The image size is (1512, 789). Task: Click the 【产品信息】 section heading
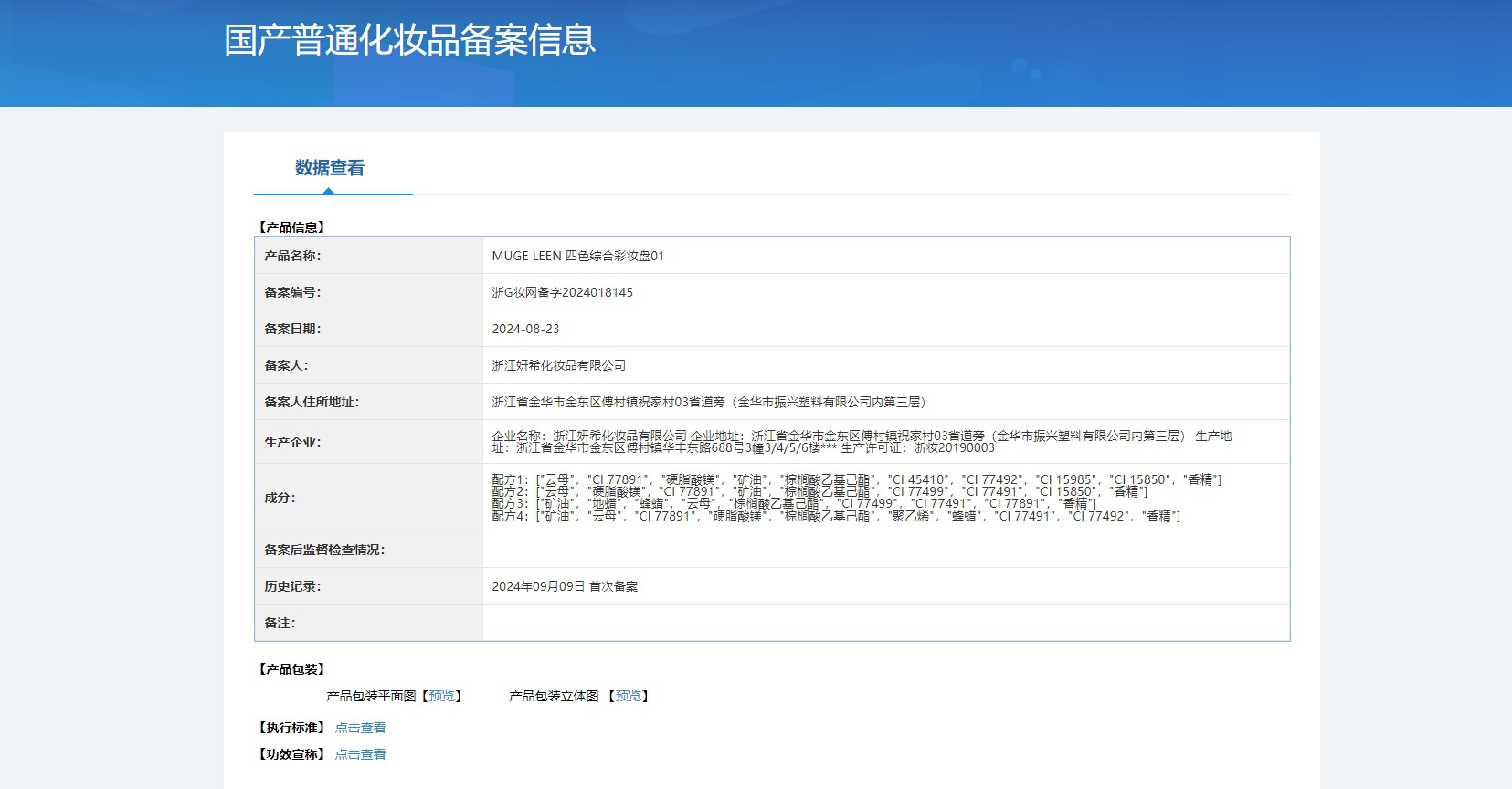coord(291,227)
